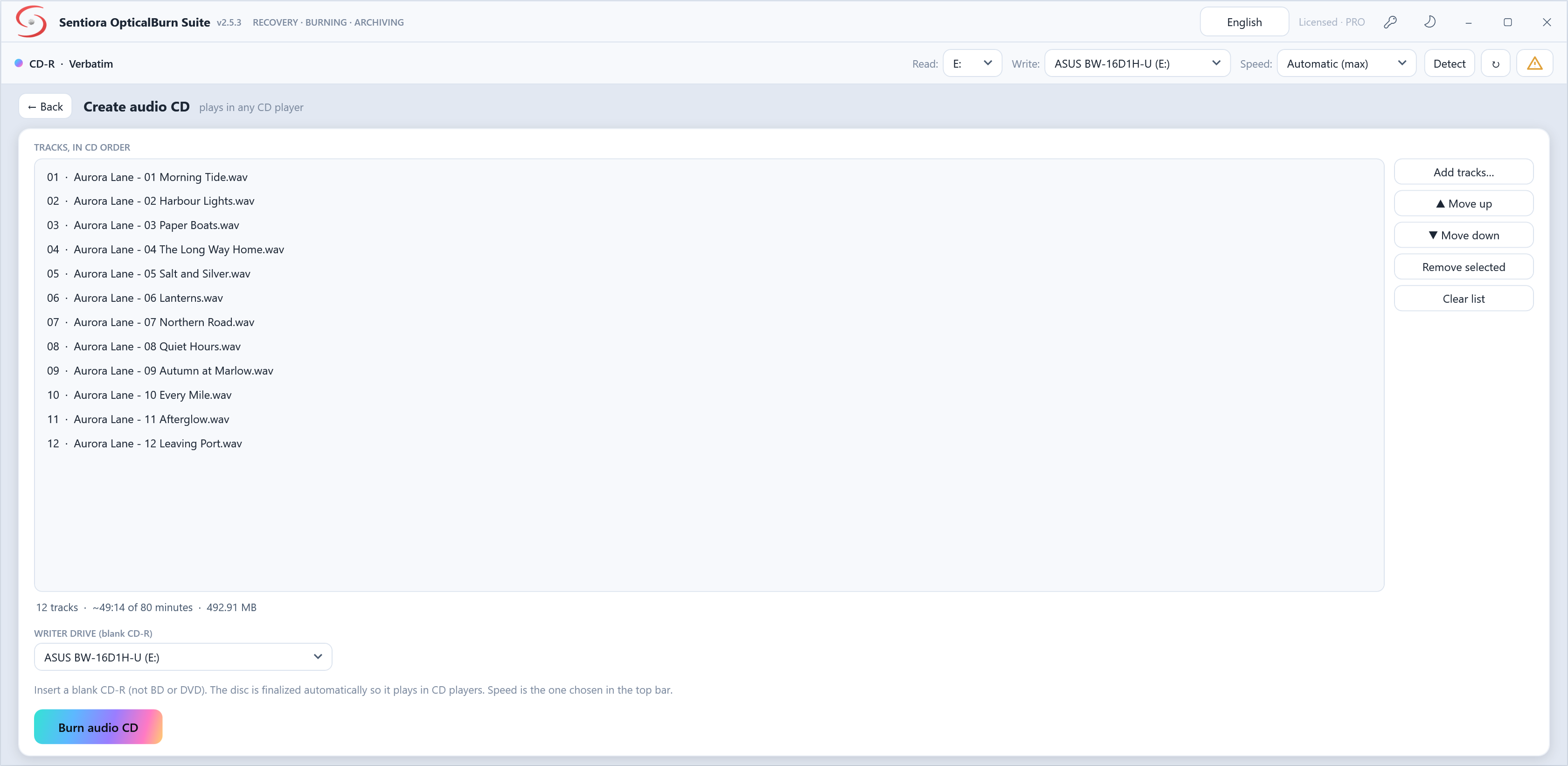This screenshot has height=766, width=1568.
Task: Move selected track up
Action: pyautogui.click(x=1464, y=204)
